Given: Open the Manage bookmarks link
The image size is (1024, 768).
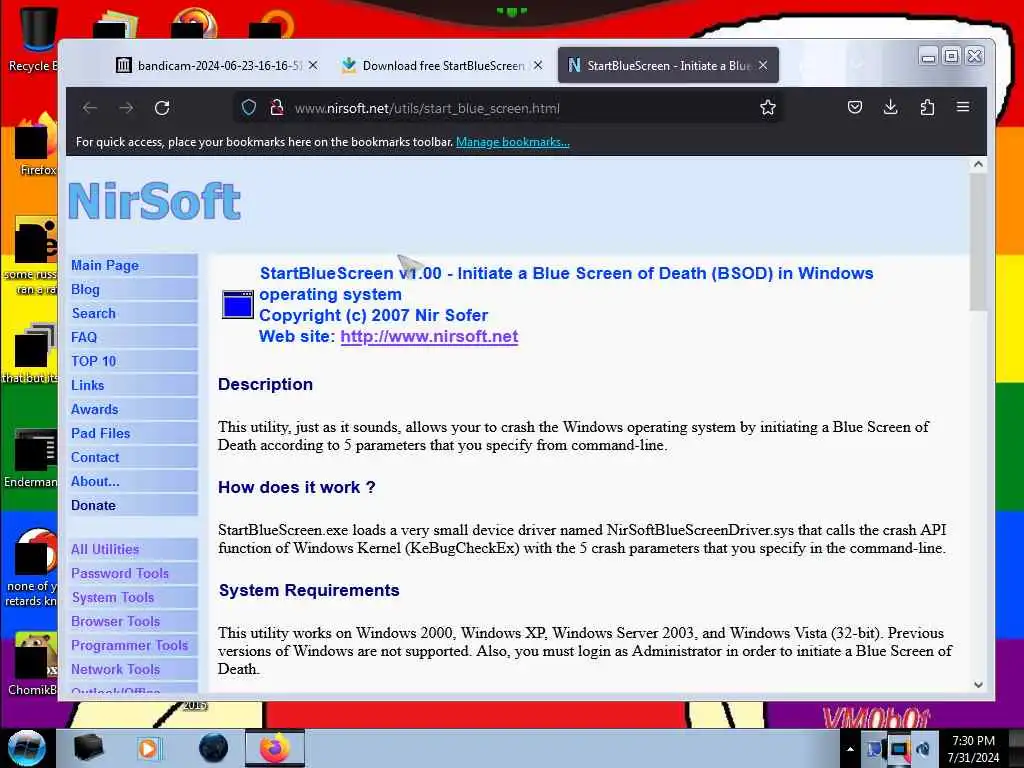Looking at the screenshot, I should (513, 142).
